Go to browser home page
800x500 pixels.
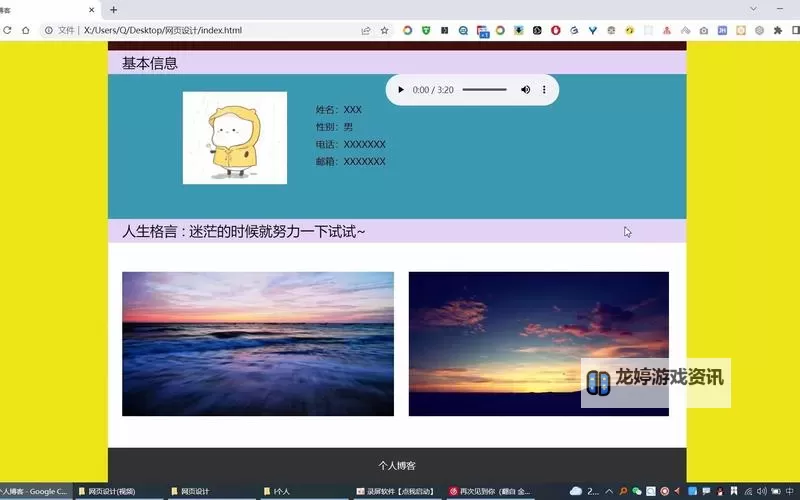pyautogui.click(x=26, y=31)
